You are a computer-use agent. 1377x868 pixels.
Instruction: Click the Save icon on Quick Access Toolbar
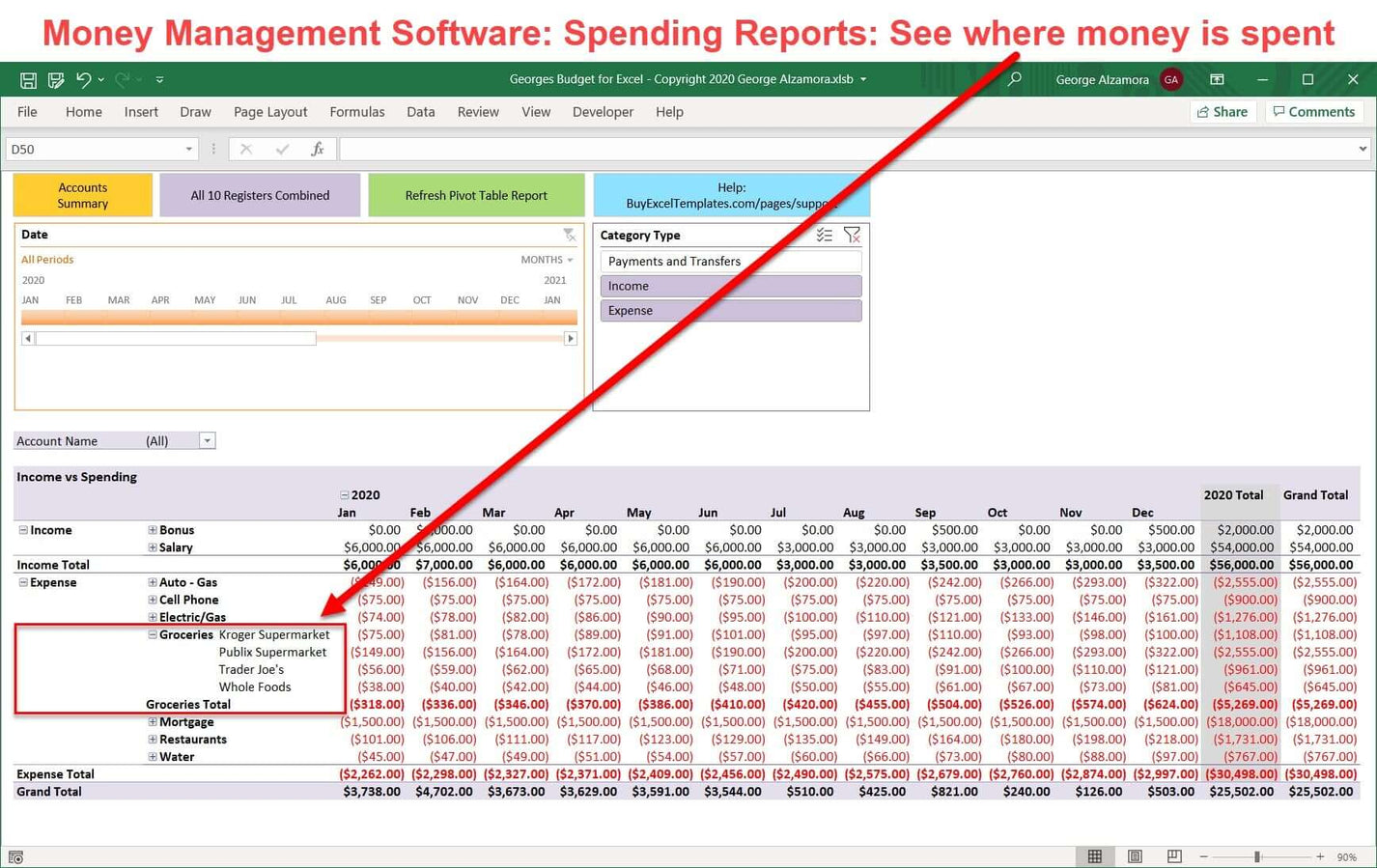pos(28,79)
